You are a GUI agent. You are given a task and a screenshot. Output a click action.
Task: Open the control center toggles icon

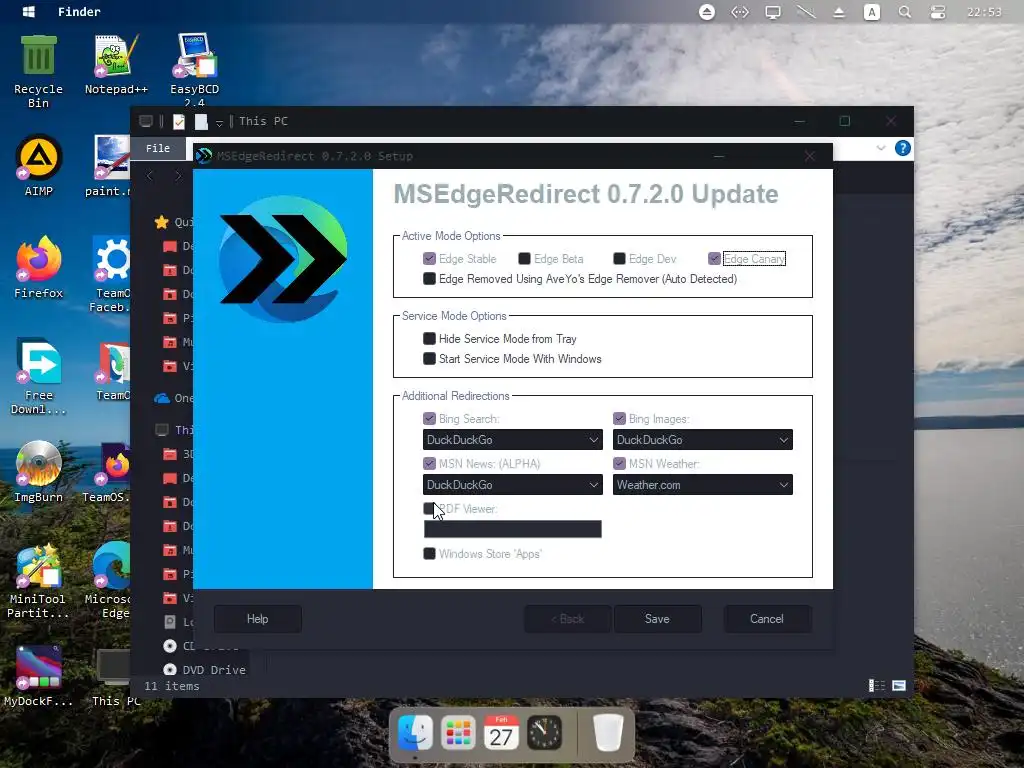tap(938, 12)
